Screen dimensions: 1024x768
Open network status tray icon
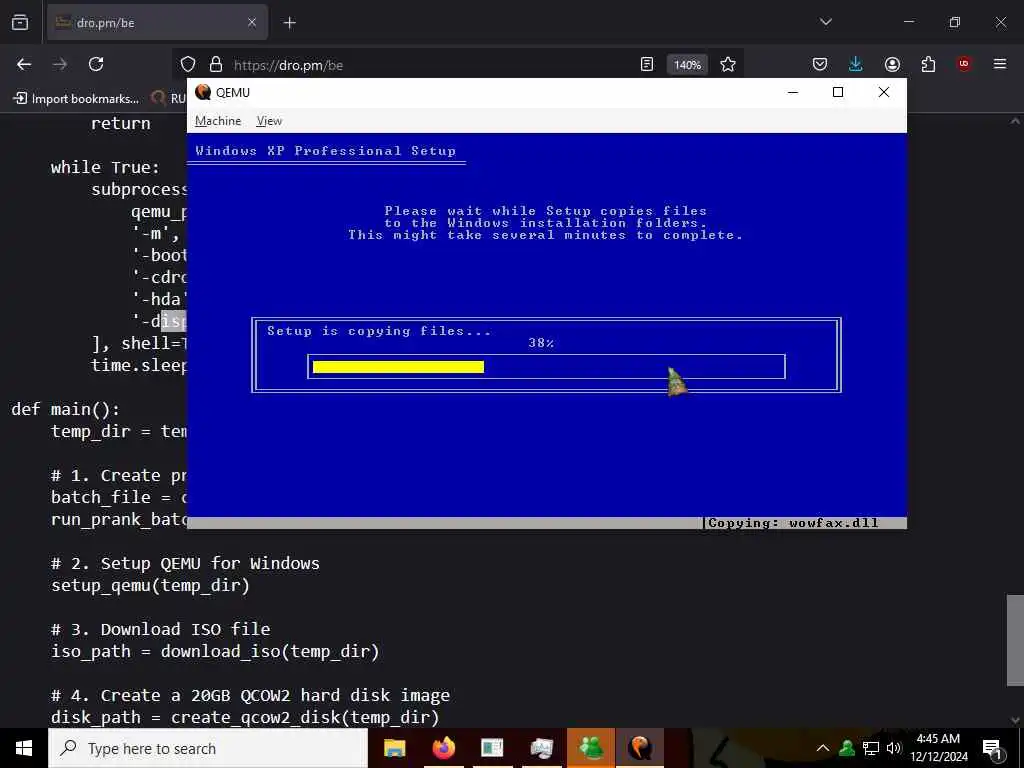(x=871, y=748)
